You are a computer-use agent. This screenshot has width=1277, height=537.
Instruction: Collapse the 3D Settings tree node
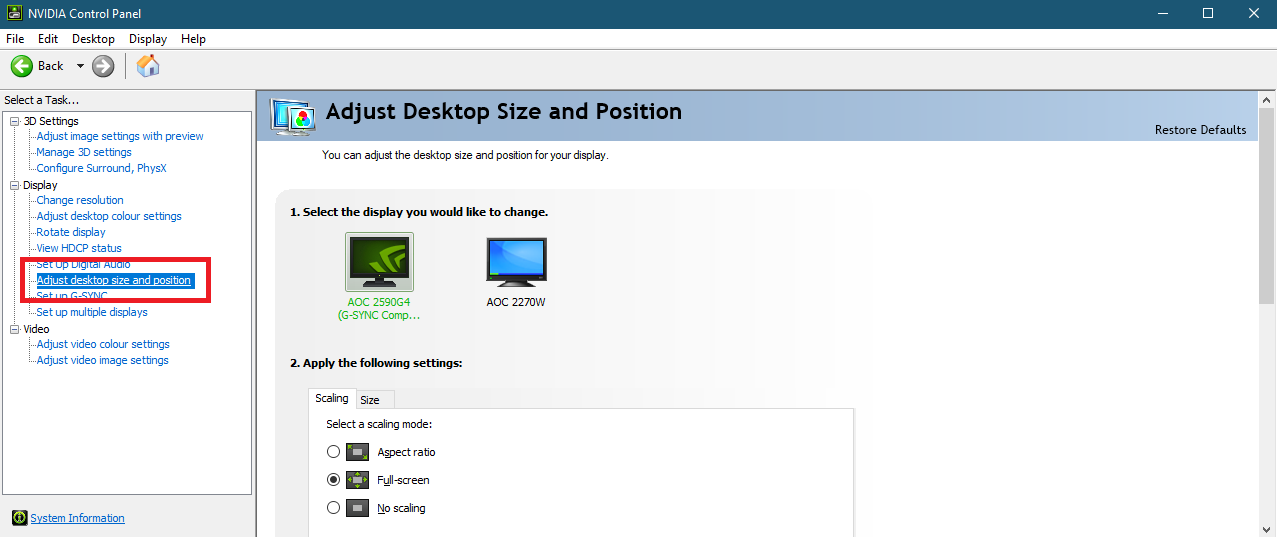pos(15,121)
